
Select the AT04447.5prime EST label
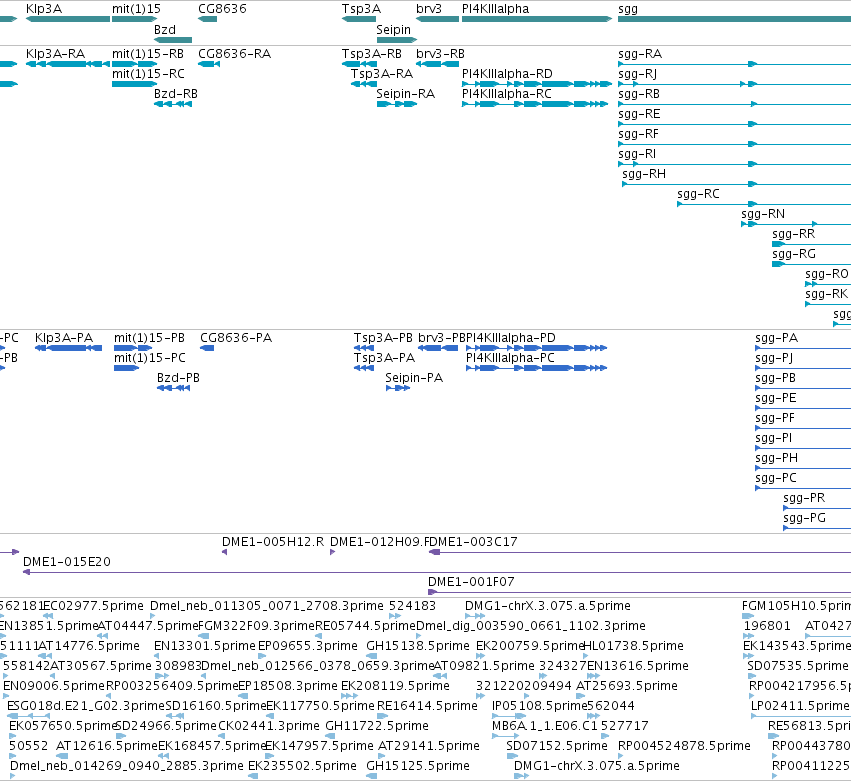(x=148, y=626)
